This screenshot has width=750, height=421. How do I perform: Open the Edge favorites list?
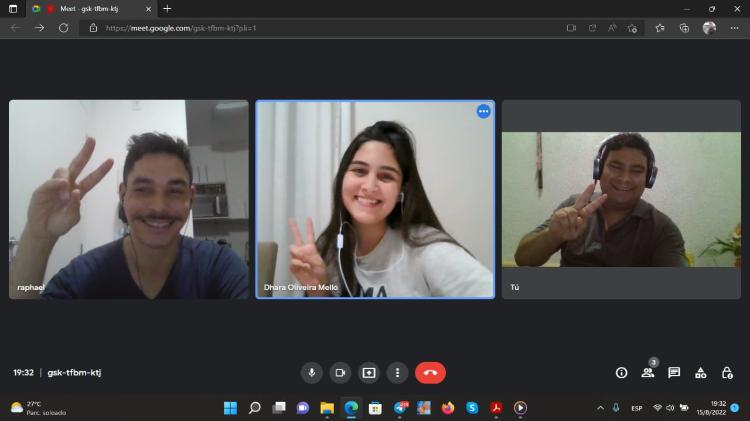point(660,28)
